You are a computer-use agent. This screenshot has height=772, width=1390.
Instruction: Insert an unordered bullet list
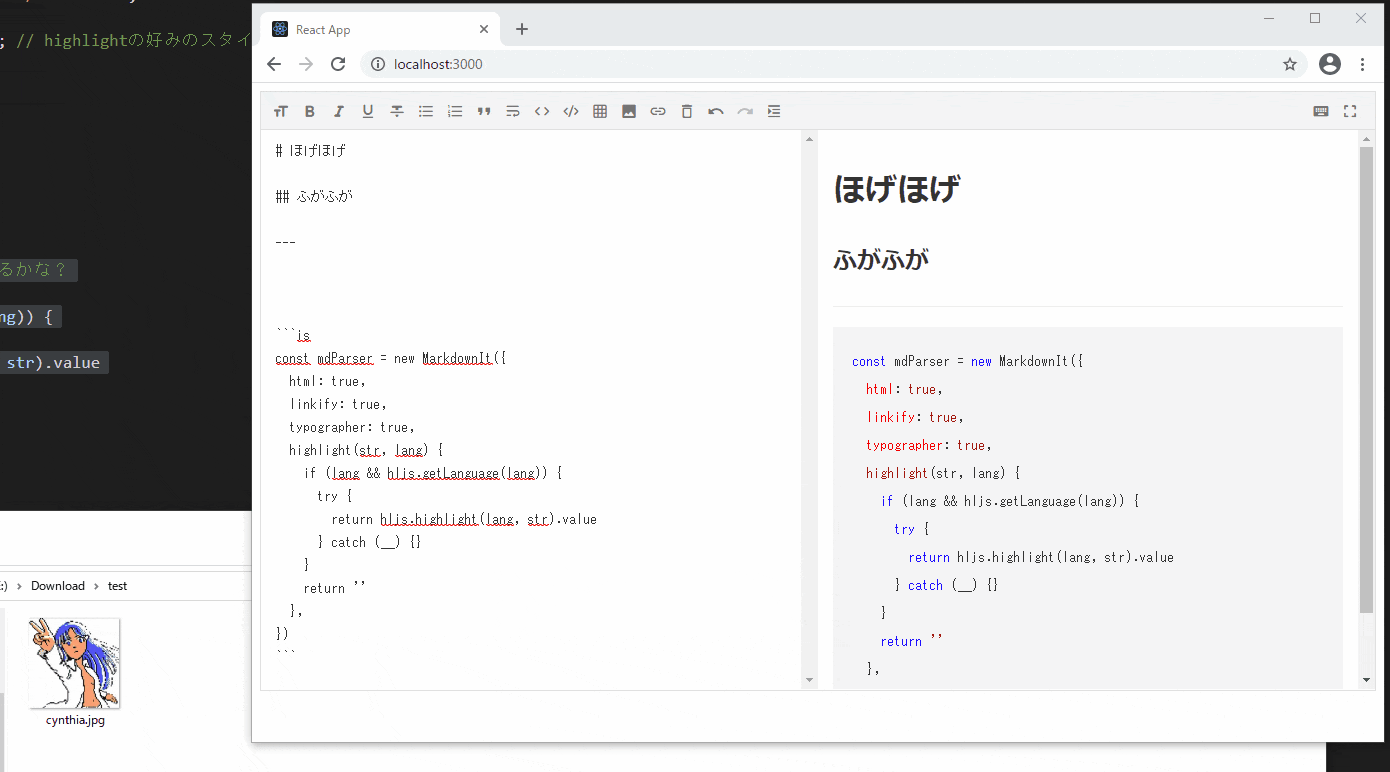point(426,111)
